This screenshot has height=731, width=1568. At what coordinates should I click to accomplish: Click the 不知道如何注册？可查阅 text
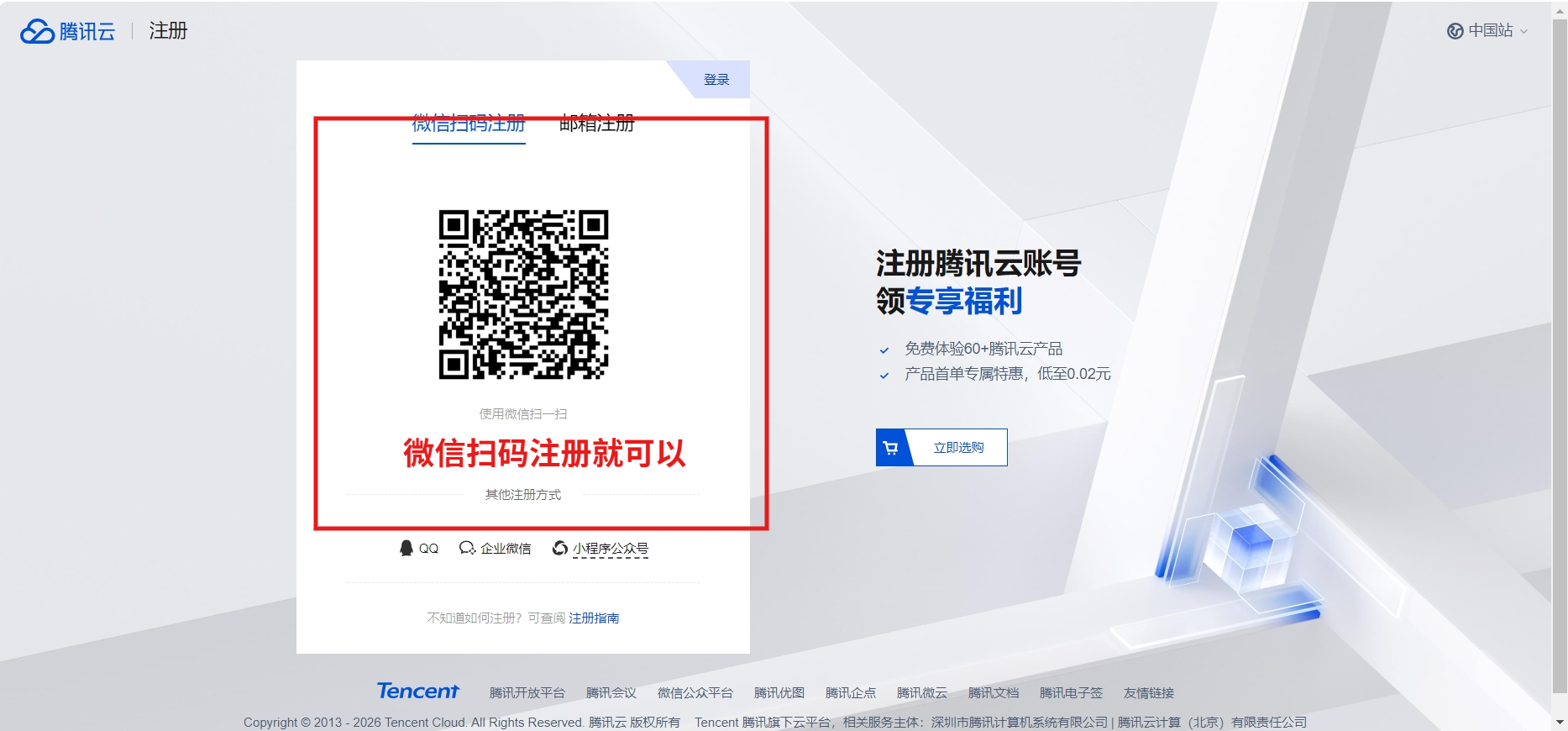click(496, 618)
